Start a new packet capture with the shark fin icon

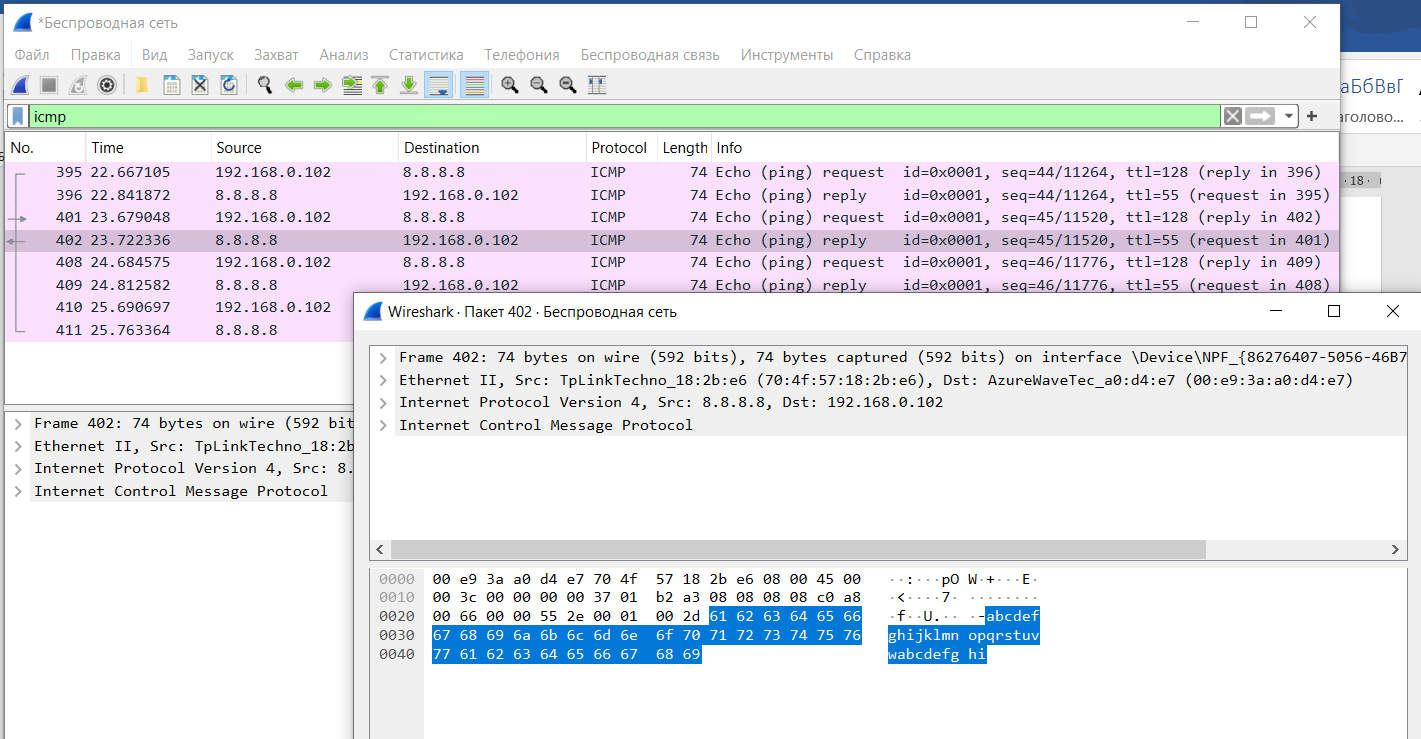pos(19,85)
